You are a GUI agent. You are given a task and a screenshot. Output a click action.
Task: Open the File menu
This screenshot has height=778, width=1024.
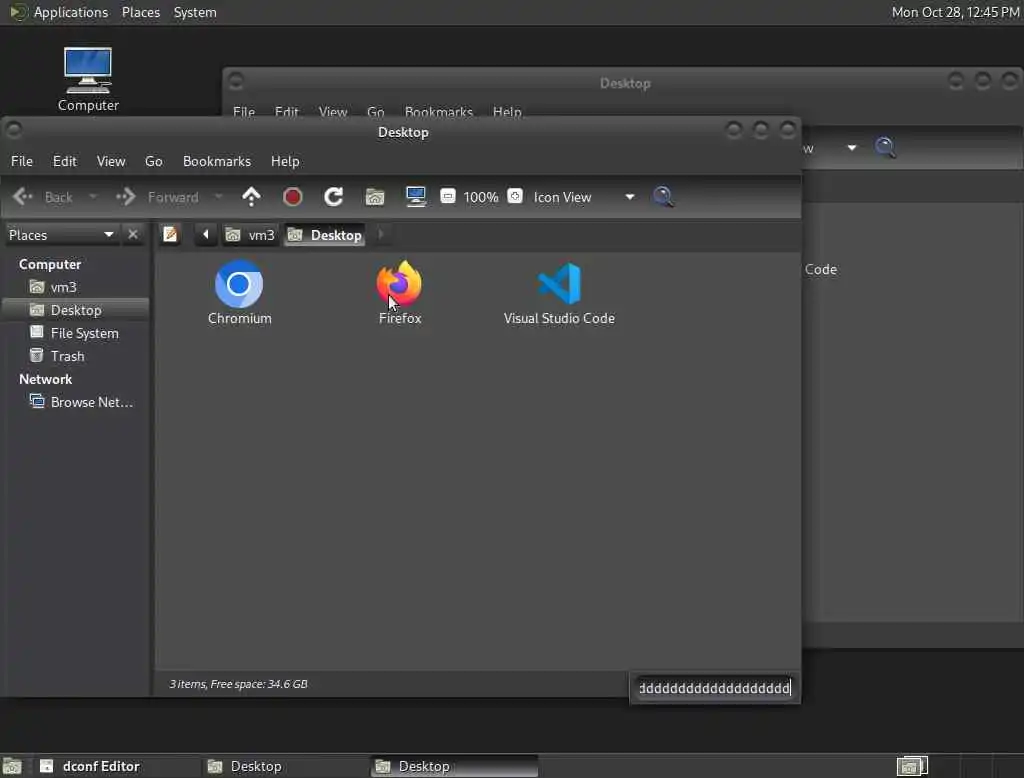[22, 161]
